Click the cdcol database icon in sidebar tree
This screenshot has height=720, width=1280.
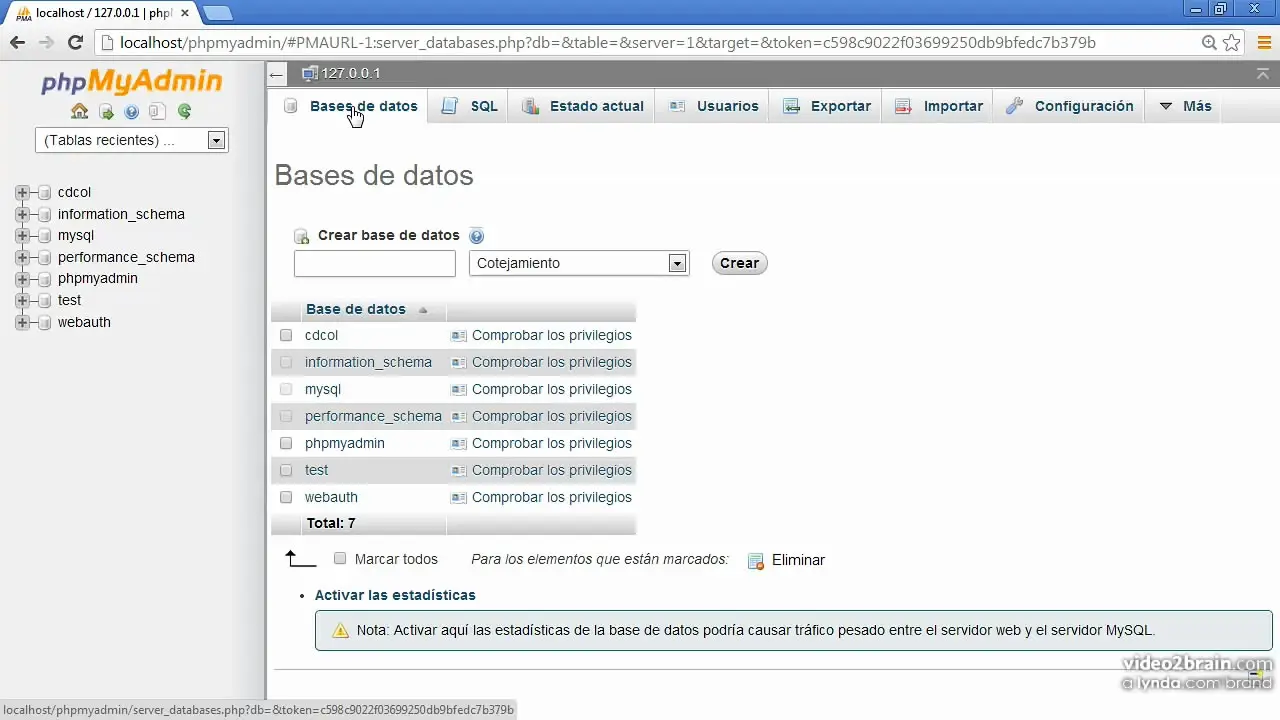tap(44, 193)
